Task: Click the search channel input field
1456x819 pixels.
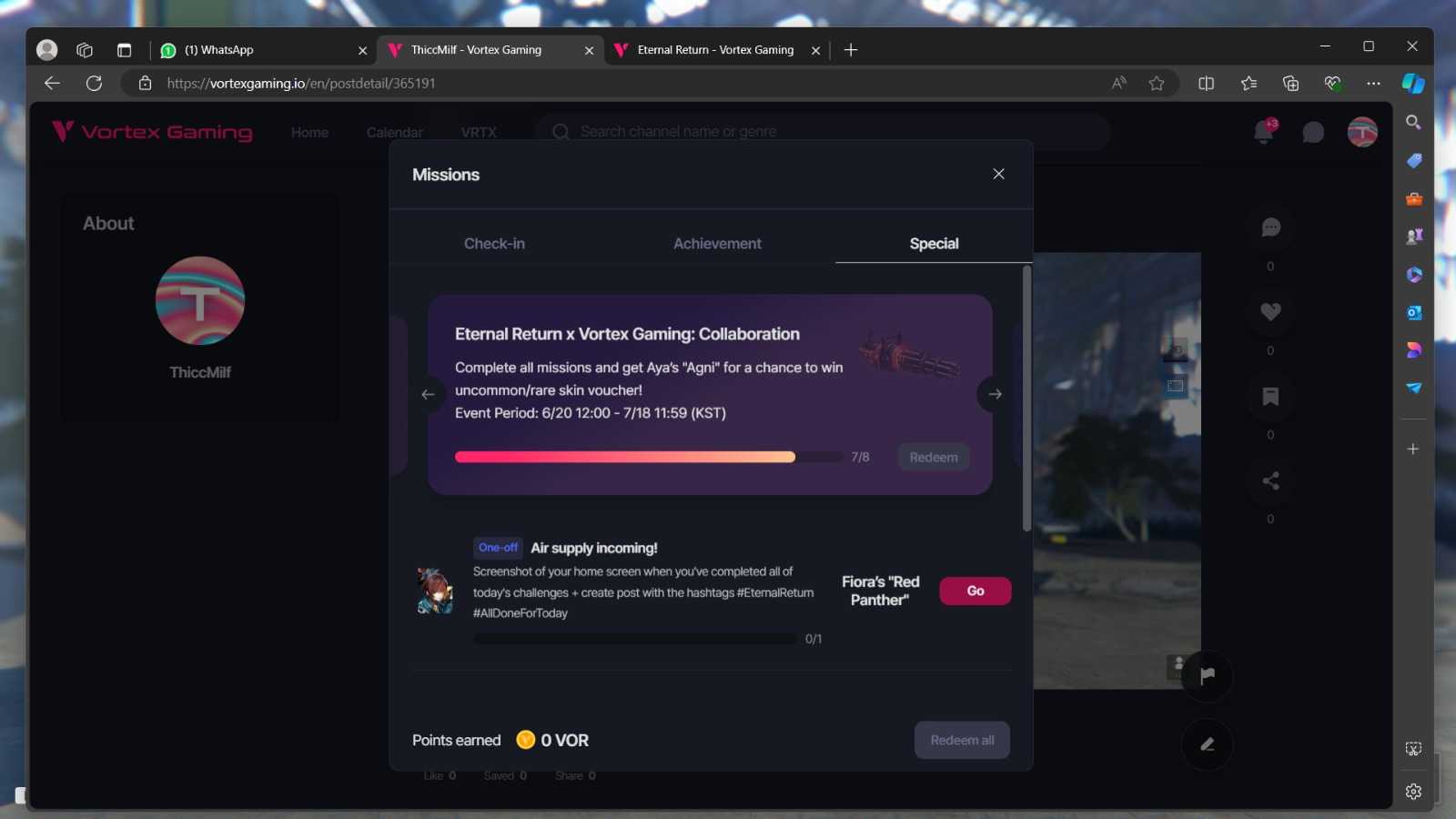Action: point(819,132)
